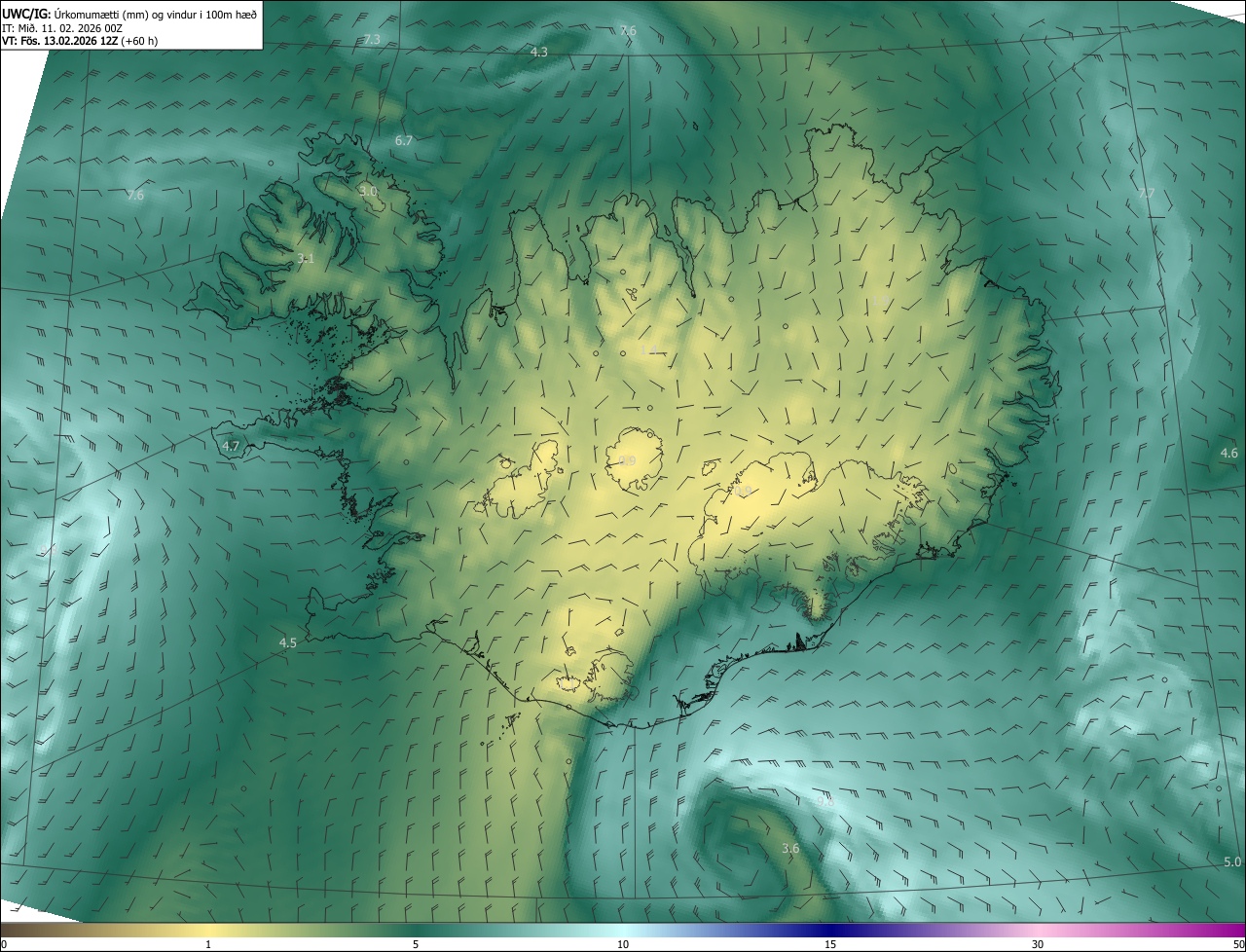This screenshot has height=952, width=1246.
Task: Click the colour scale tick labelled 1
Action: [208, 944]
